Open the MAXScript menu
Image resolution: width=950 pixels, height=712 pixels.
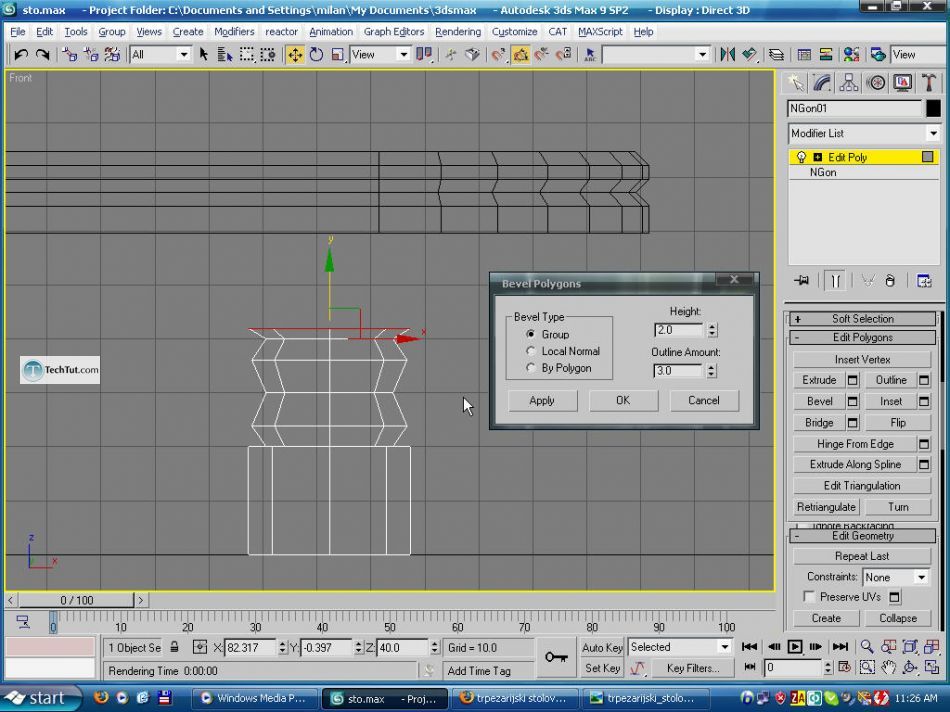(600, 32)
